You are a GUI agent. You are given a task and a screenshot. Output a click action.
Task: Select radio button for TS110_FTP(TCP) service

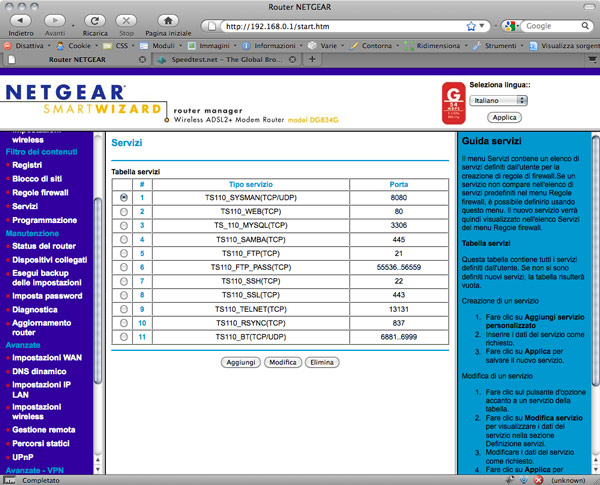click(124, 253)
